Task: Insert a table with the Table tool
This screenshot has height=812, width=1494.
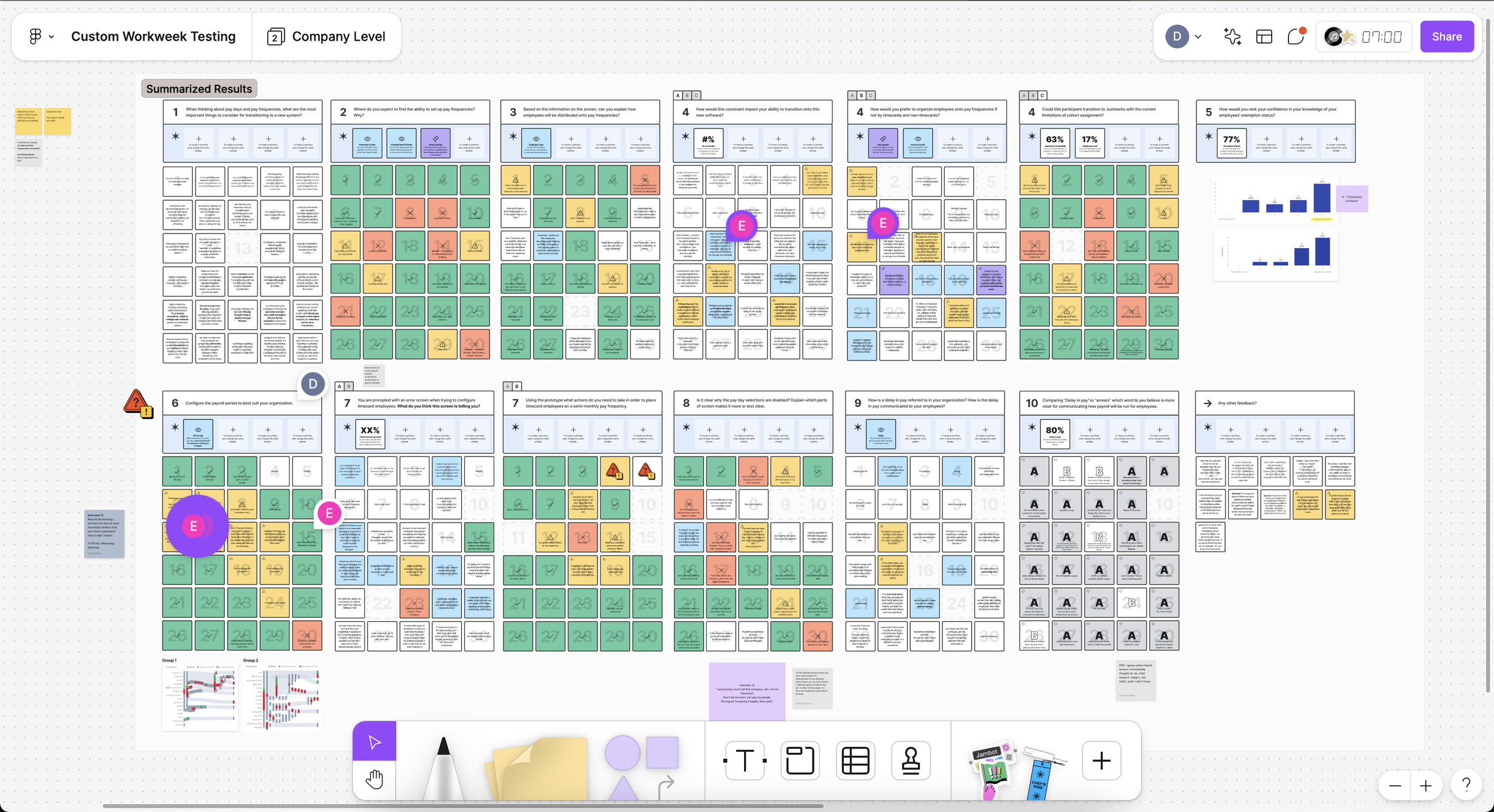Action: click(855, 761)
